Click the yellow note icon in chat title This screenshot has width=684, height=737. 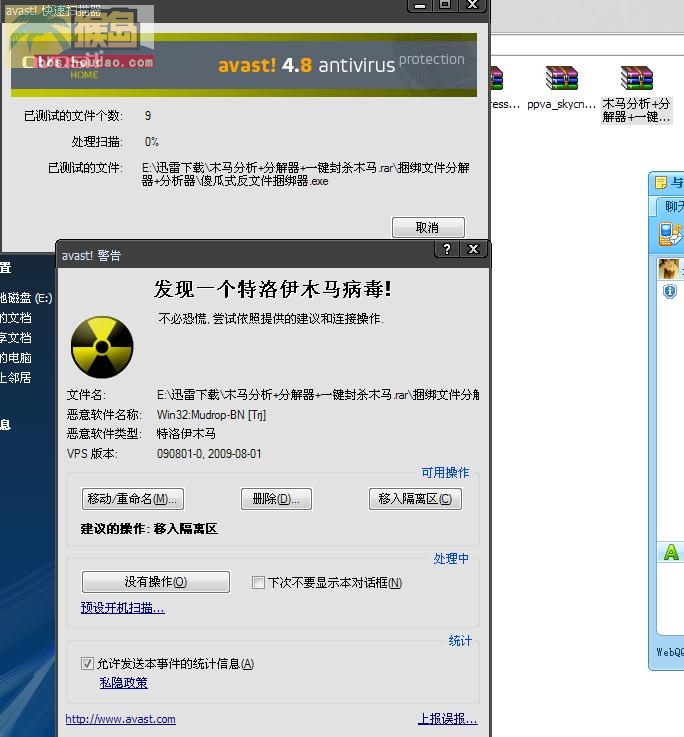click(x=661, y=182)
